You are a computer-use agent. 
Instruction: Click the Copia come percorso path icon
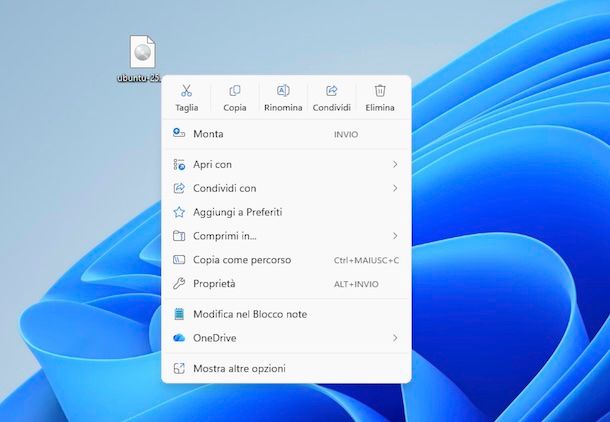click(179, 260)
